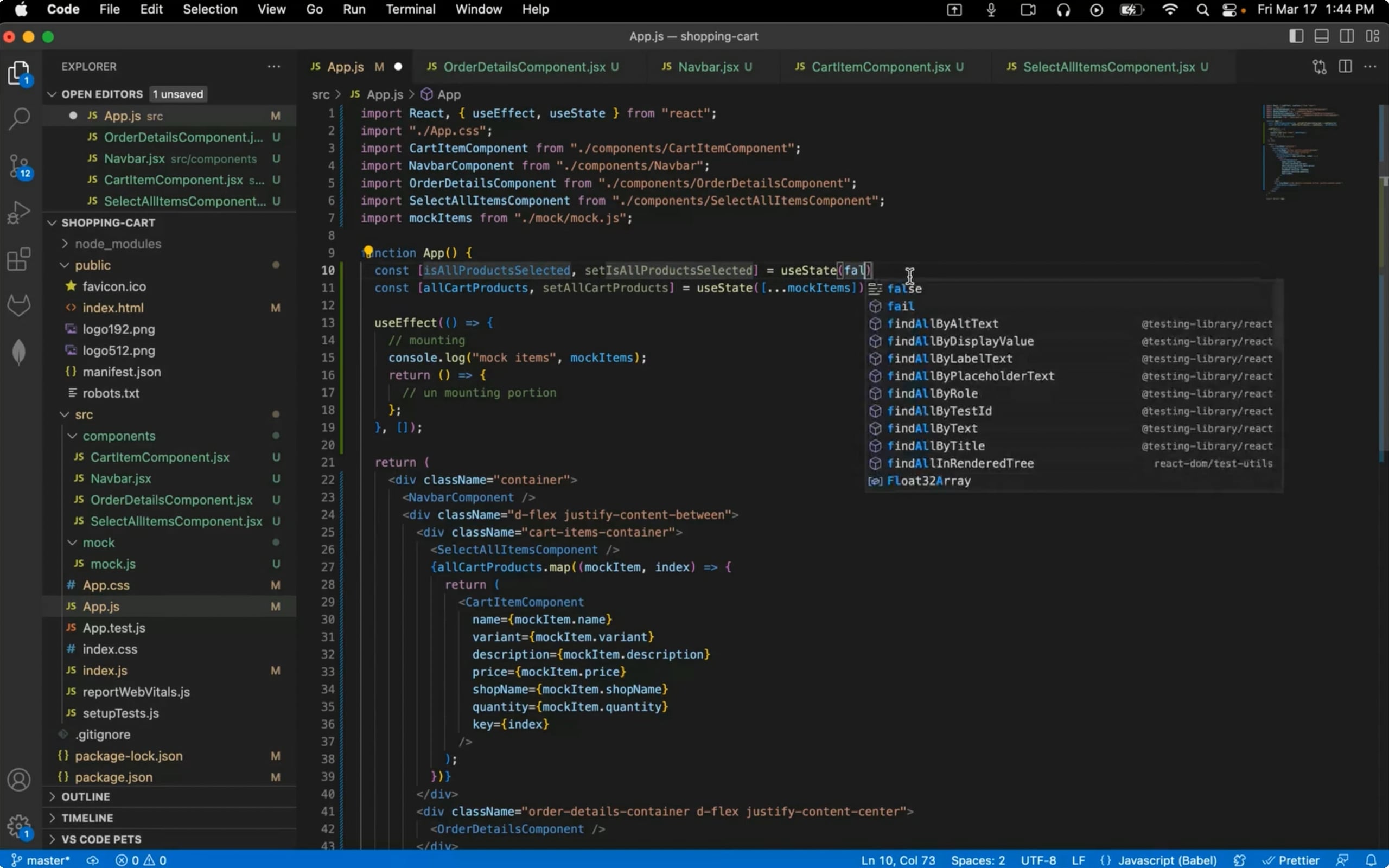Expand the node_modules folder
1389x868 pixels.
[x=118, y=244]
